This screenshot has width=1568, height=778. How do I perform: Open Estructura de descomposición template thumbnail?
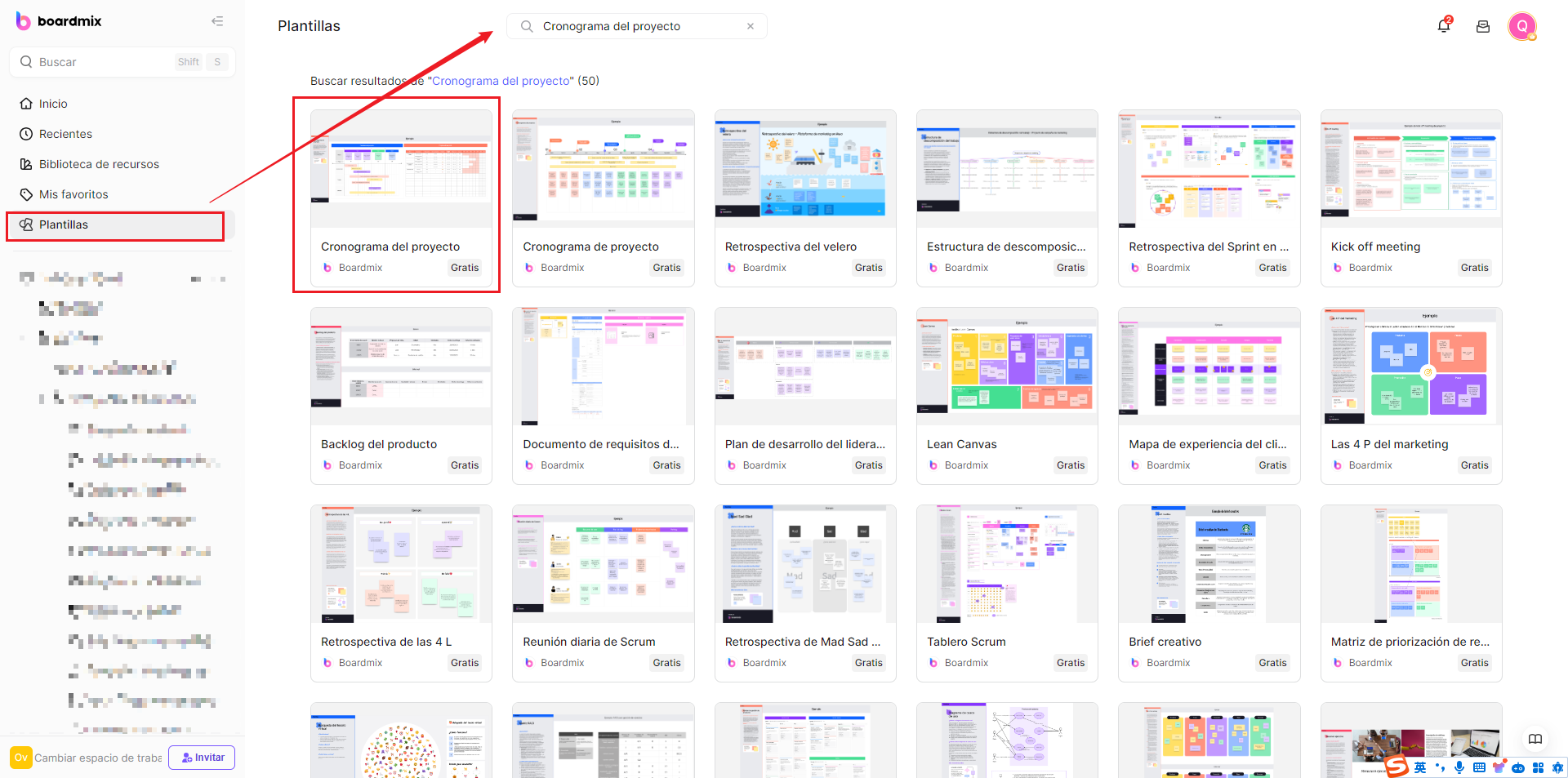click(x=1007, y=169)
